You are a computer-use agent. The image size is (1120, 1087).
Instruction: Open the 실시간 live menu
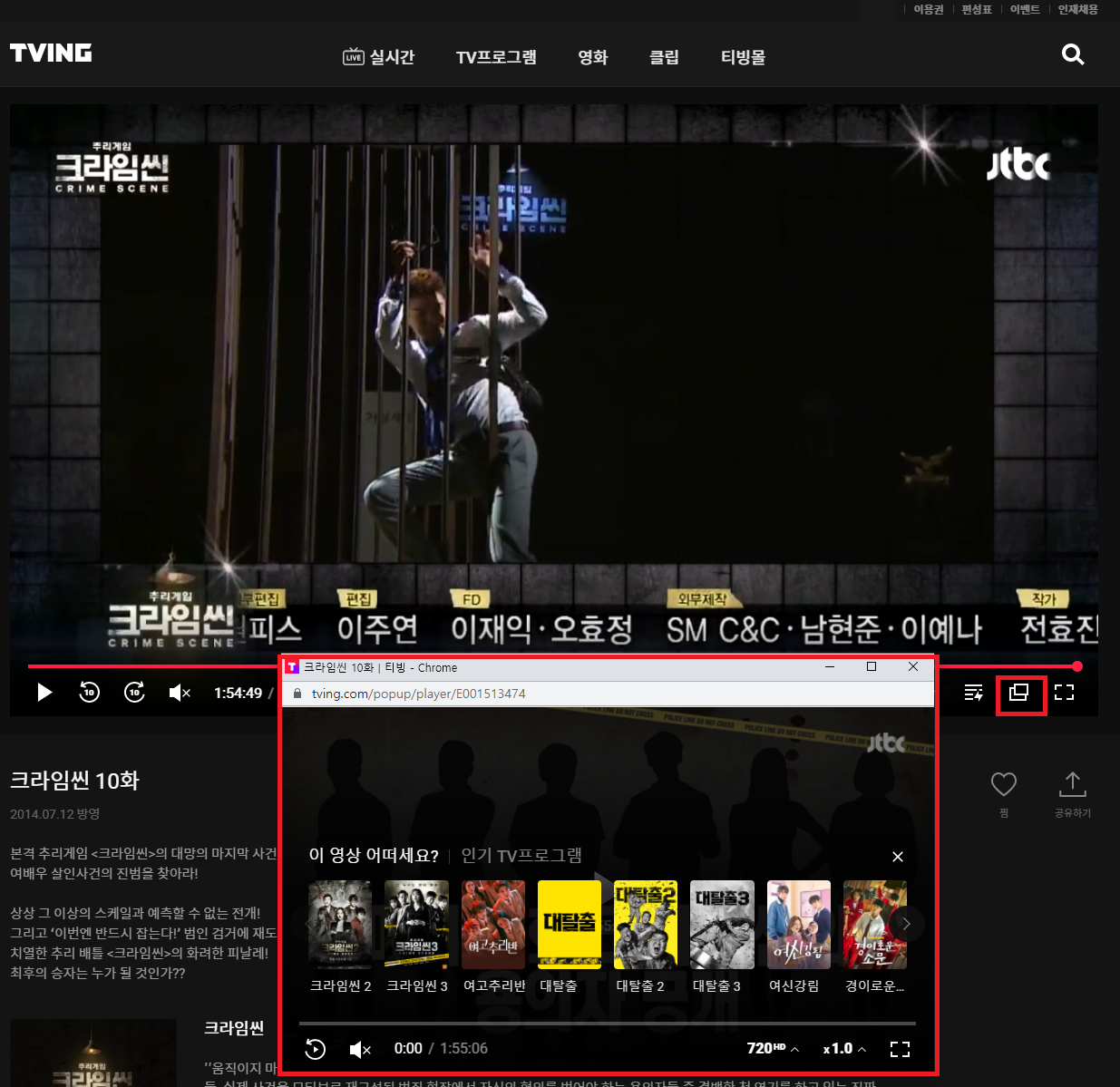[378, 57]
